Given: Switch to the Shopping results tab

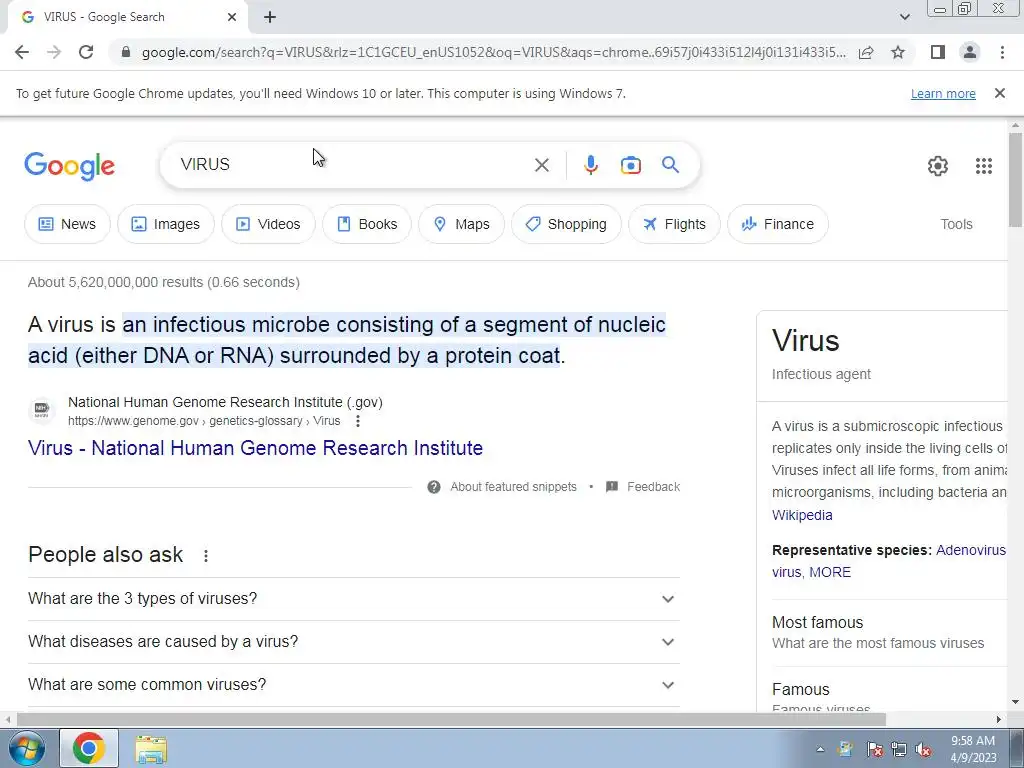Looking at the screenshot, I should [x=566, y=224].
